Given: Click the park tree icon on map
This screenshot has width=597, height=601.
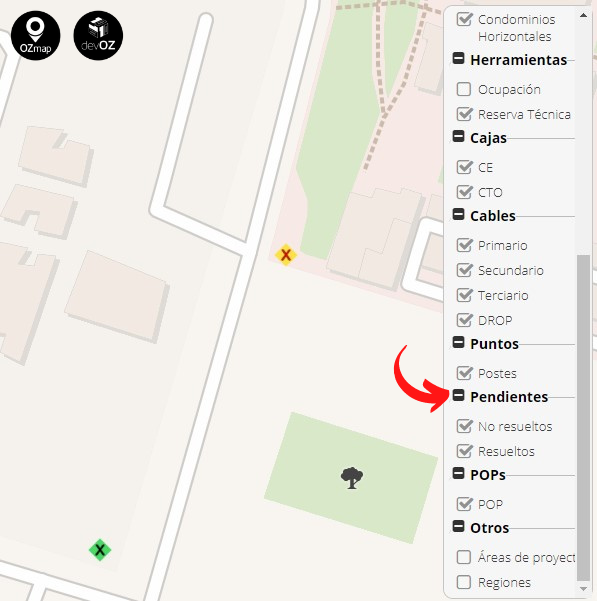Looking at the screenshot, I should pos(352,478).
